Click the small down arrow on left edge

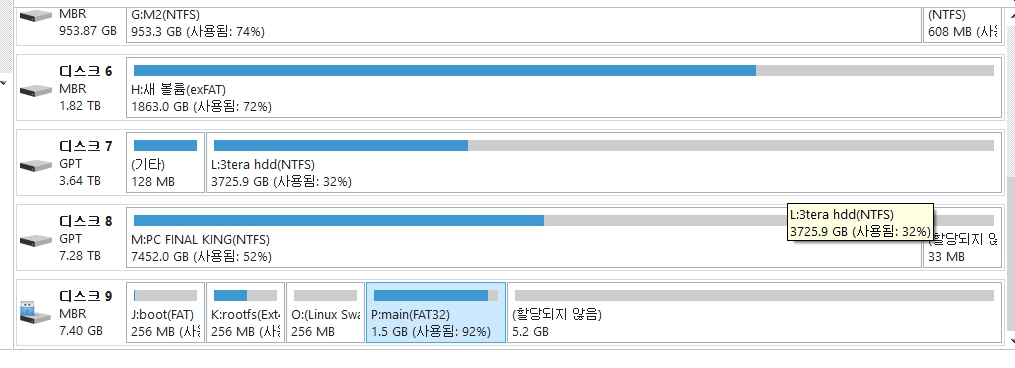[x=3, y=83]
